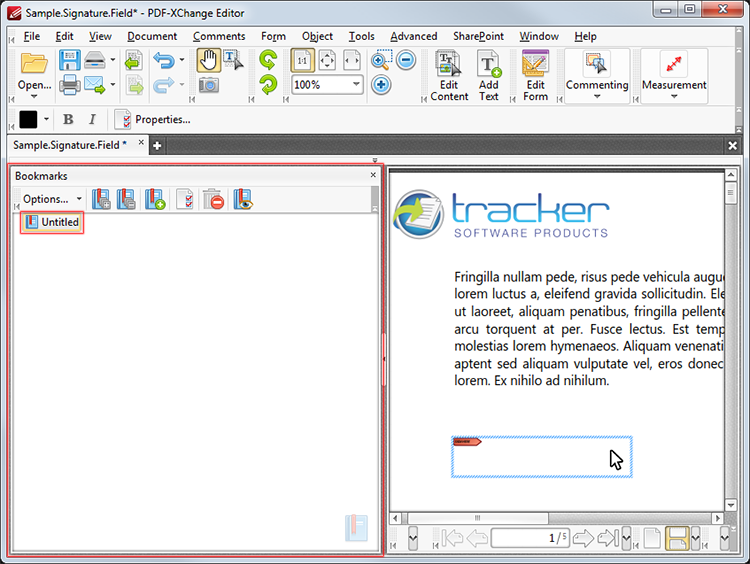Expand the Measurement toolbar dropdown
This screenshot has width=750, height=564.
click(x=674, y=96)
